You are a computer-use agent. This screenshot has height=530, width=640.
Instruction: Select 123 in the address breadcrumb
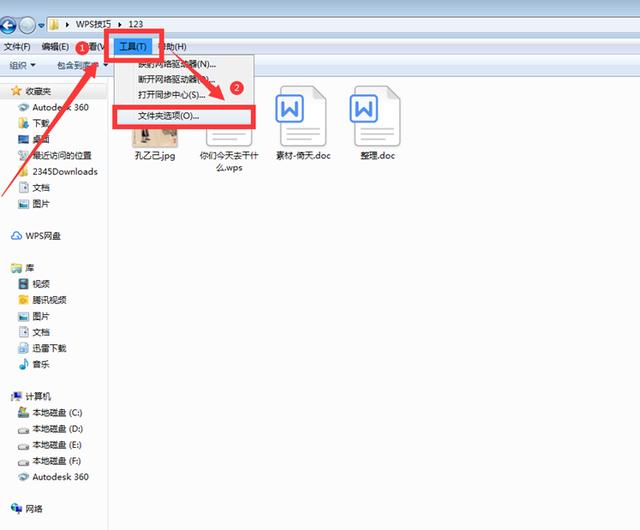[136, 24]
